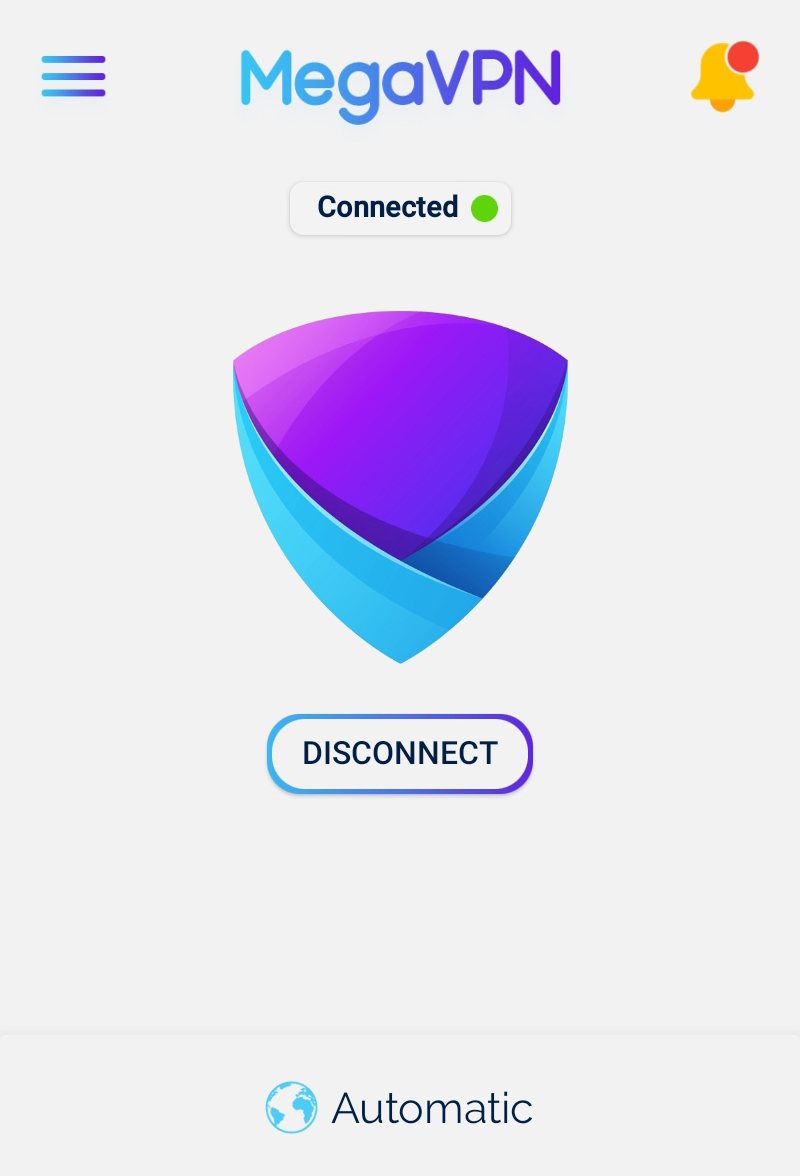View unread alerts from the yellow bell

[722, 78]
